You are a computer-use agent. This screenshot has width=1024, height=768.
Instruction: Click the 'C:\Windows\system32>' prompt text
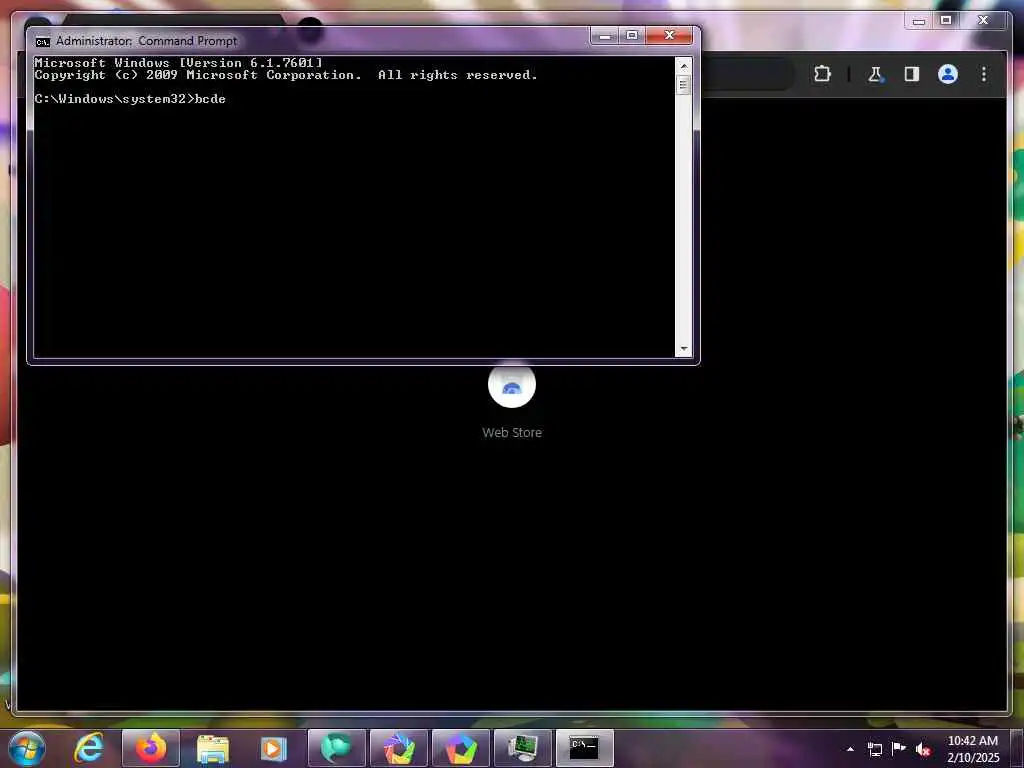point(114,99)
